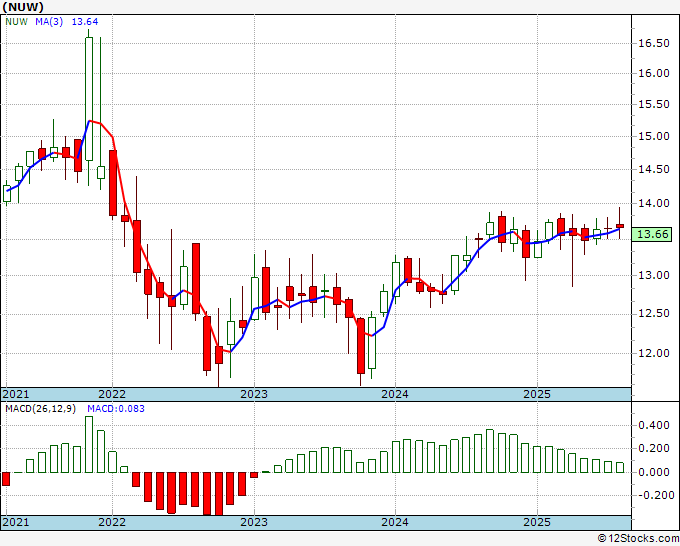This screenshot has height=546, width=680.
Task: Click 2023 on the price chart timeline
Action: coord(254,394)
